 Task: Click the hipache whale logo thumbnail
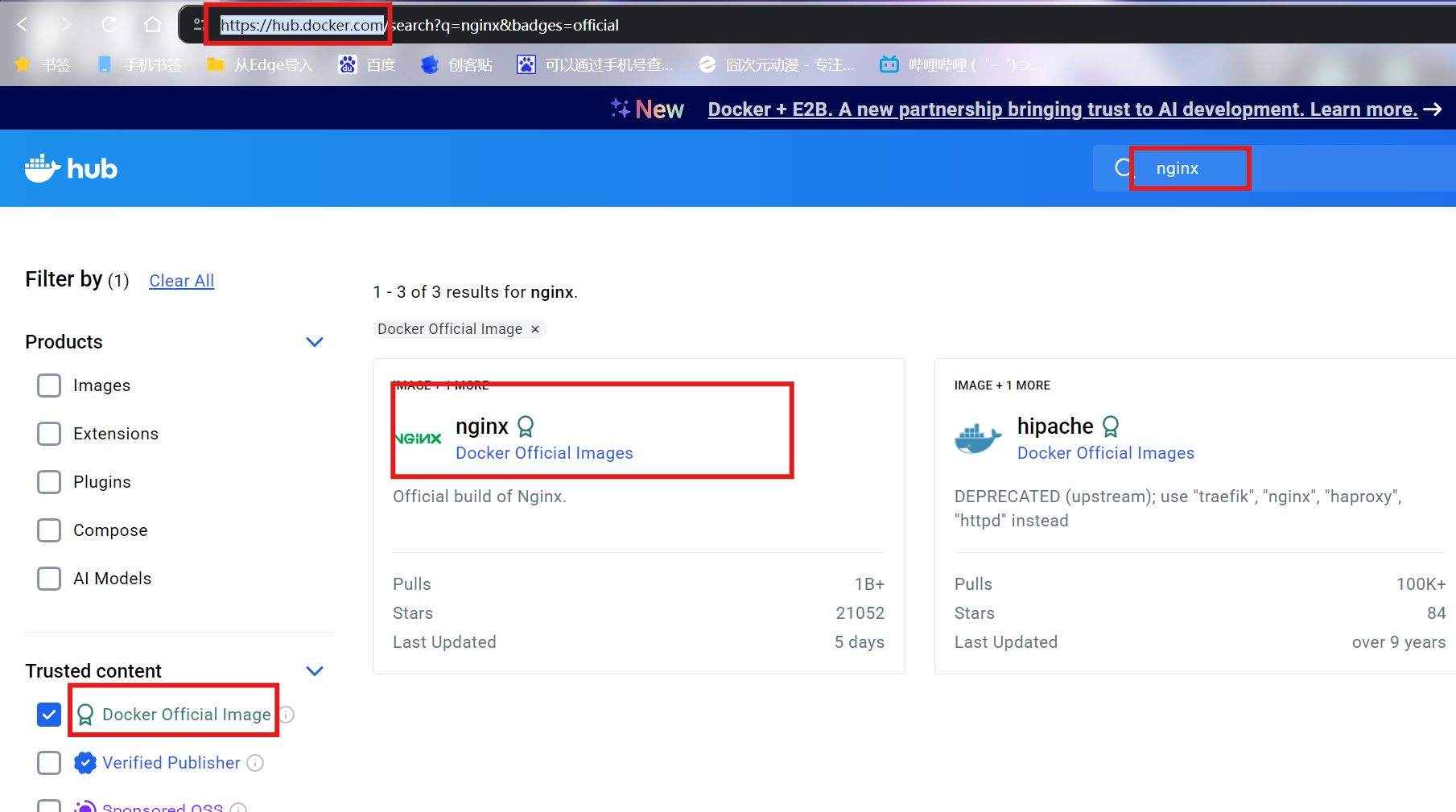click(x=978, y=439)
